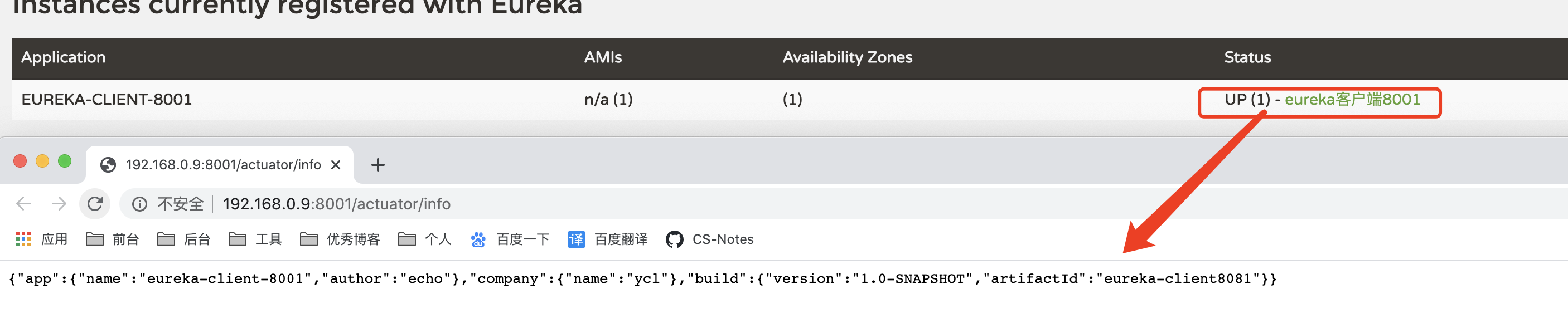Close the actuator/info browser tab

pos(335,165)
